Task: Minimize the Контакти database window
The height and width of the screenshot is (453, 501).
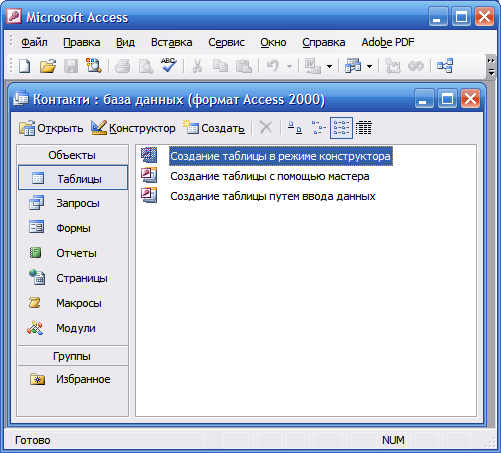Action: 424,99
